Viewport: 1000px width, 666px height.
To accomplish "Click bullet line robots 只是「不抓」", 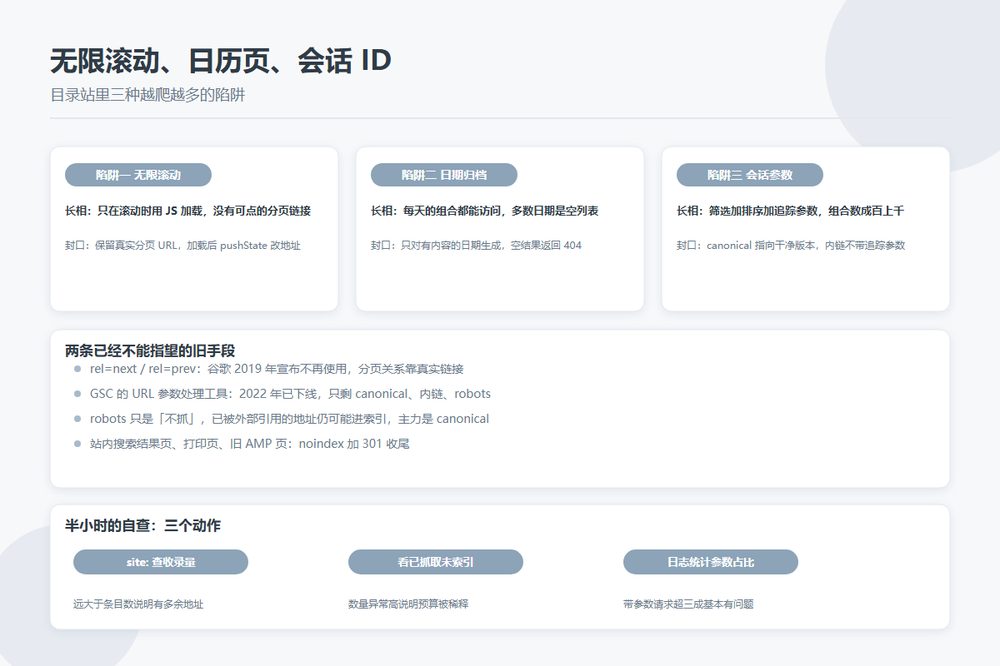I will 290,418.
